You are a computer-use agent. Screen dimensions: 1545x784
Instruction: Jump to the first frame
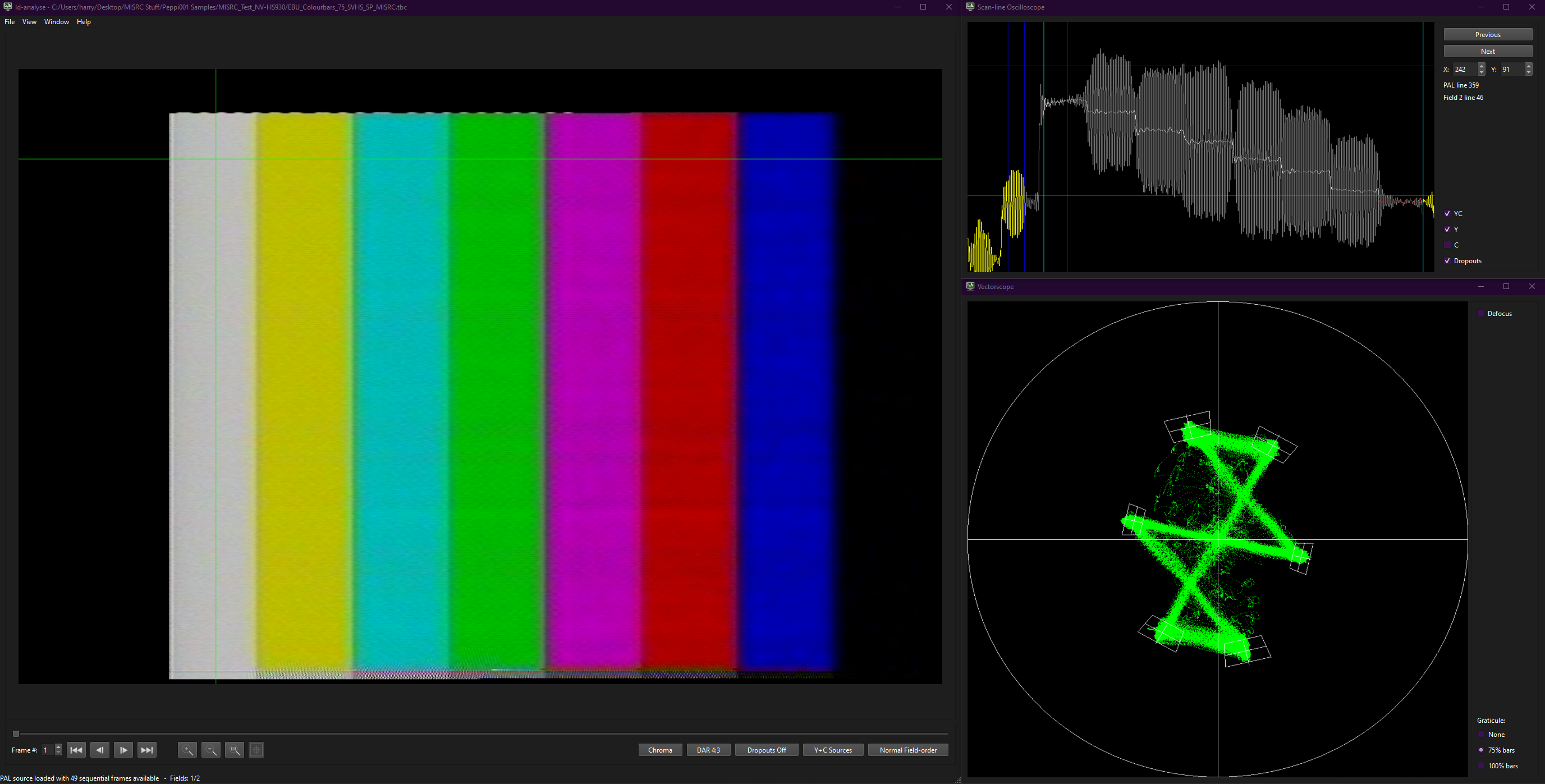point(76,750)
